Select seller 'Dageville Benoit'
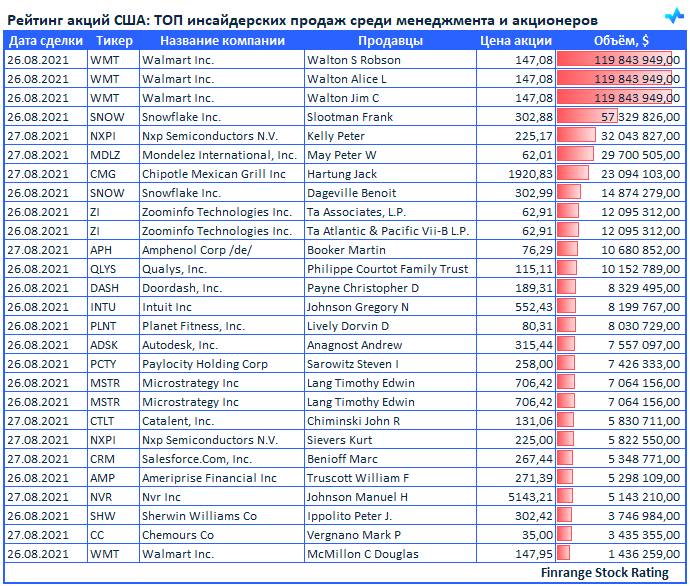This screenshot has height=586, width=690. click(x=352, y=193)
